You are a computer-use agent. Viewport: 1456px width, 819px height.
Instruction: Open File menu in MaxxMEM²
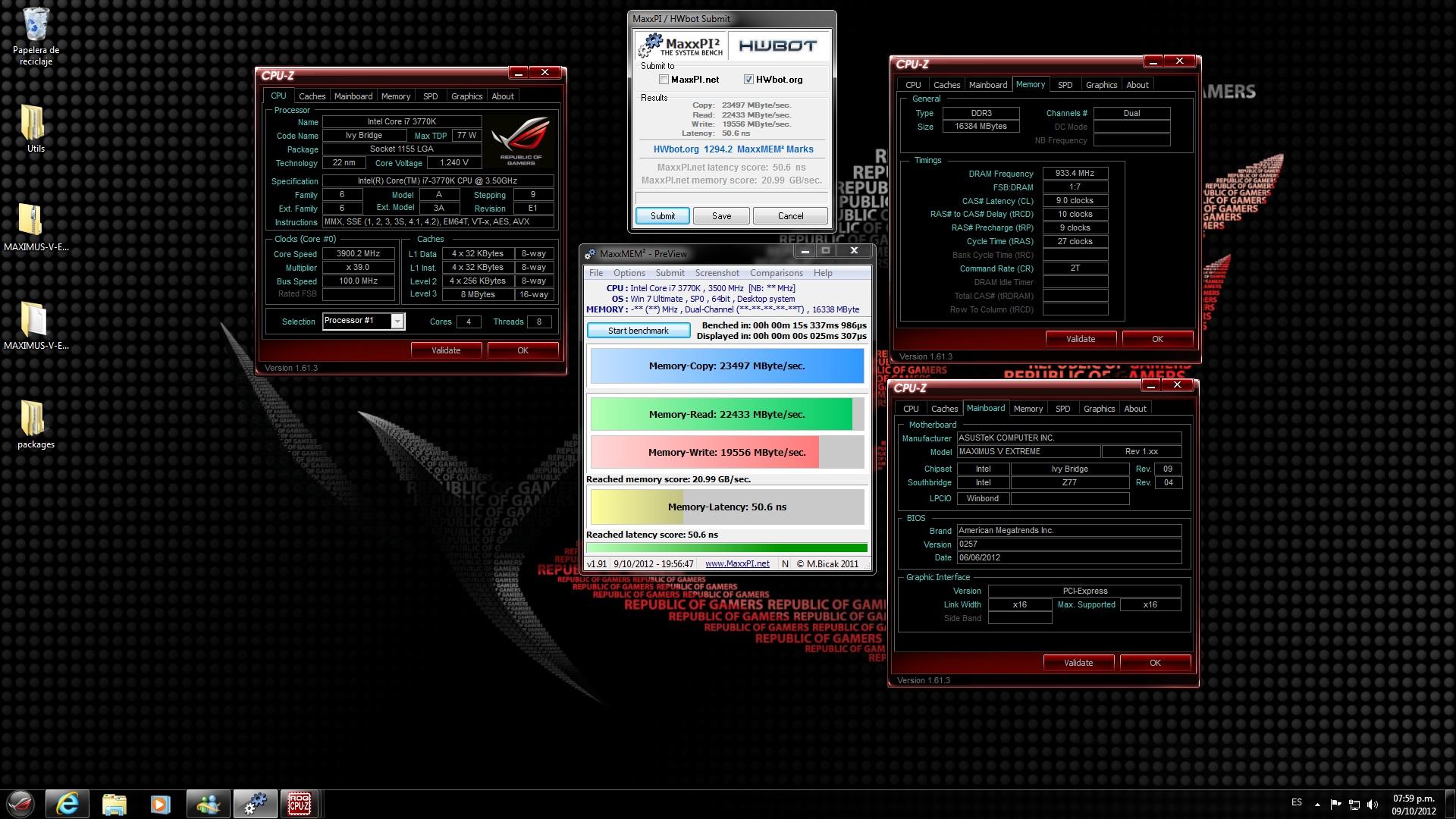point(596,273)
